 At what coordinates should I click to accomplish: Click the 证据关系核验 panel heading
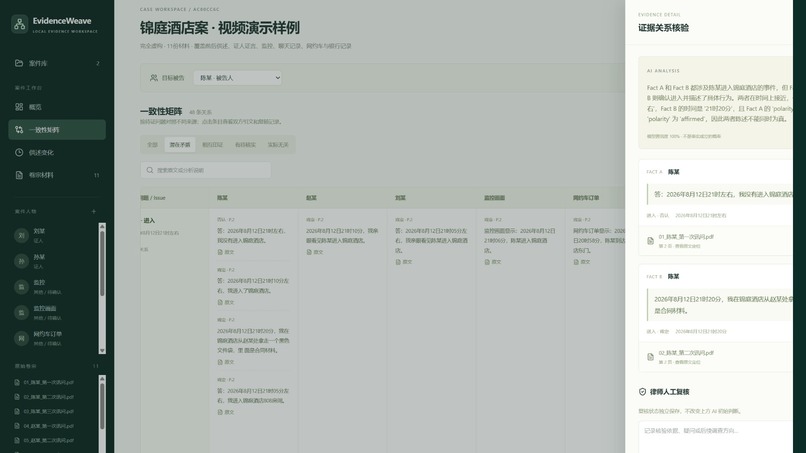click(664, 28)
